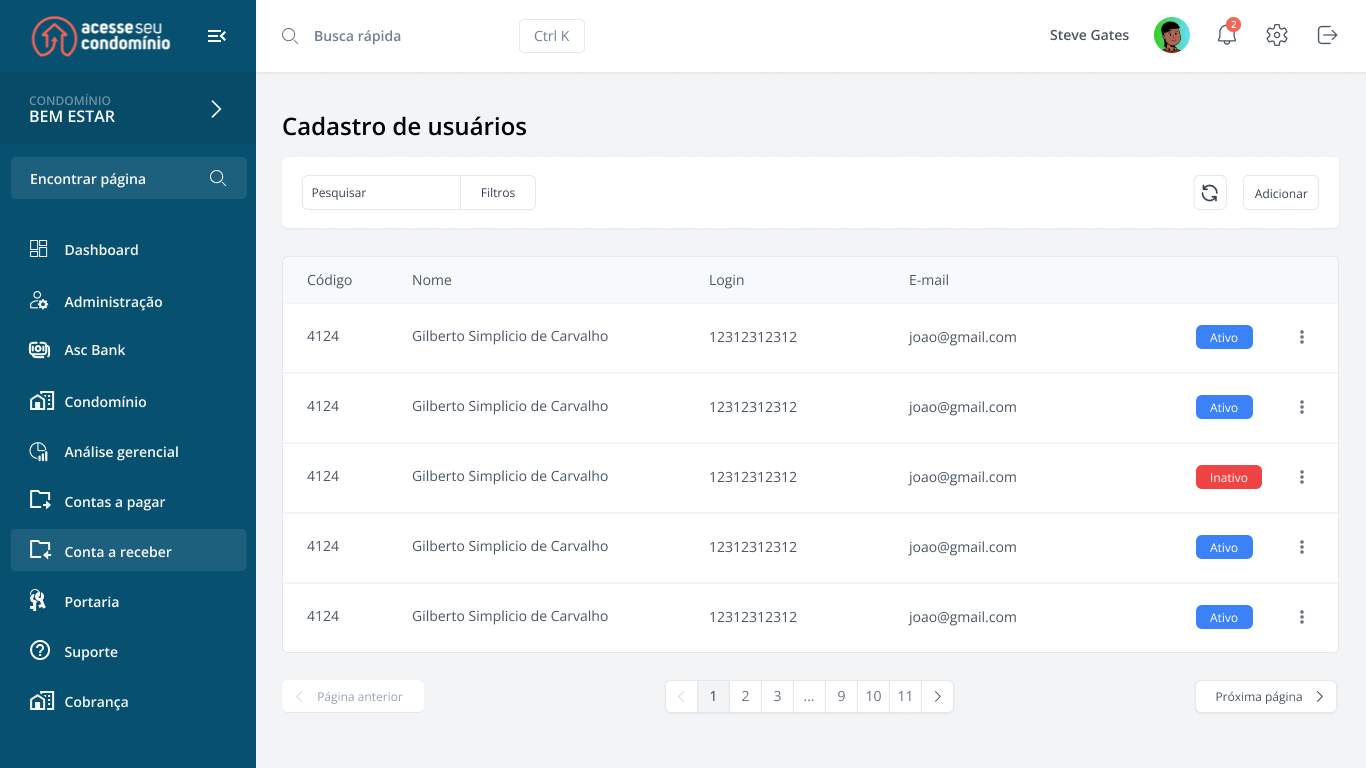Screen dimensions: 1366x768
Task: Go to page 10
Action: pyautogui.click(x=873, y=697)
